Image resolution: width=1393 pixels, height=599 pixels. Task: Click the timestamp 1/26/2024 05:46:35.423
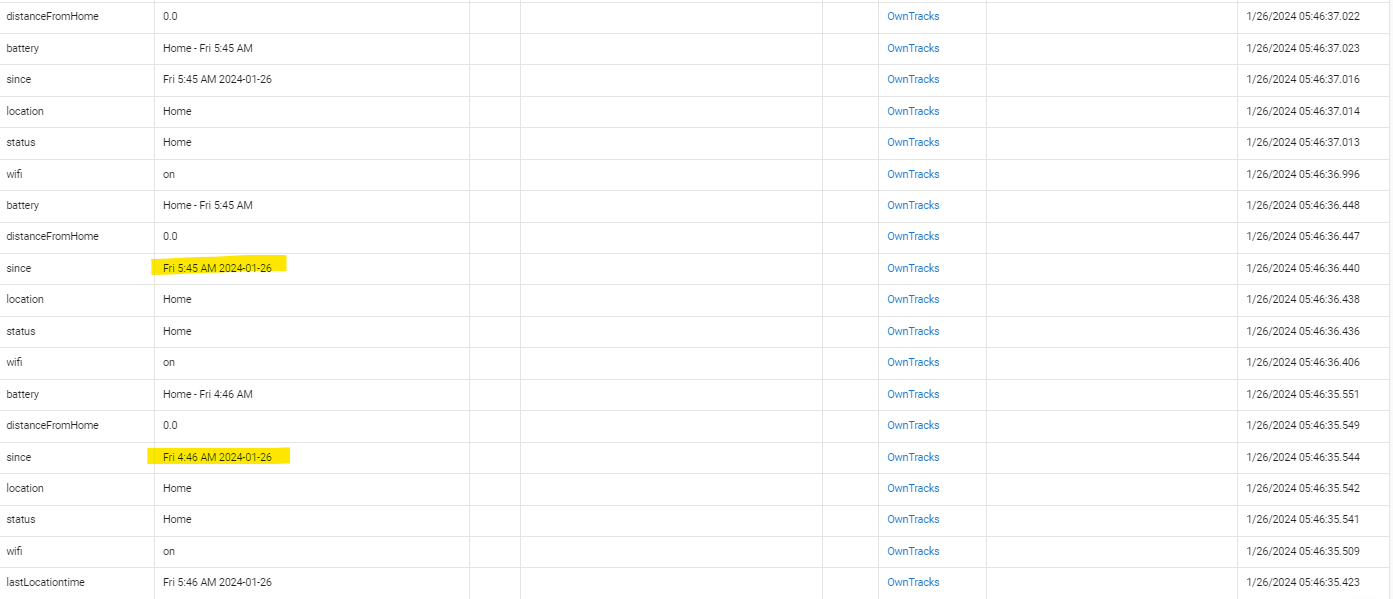(1303, 582)
